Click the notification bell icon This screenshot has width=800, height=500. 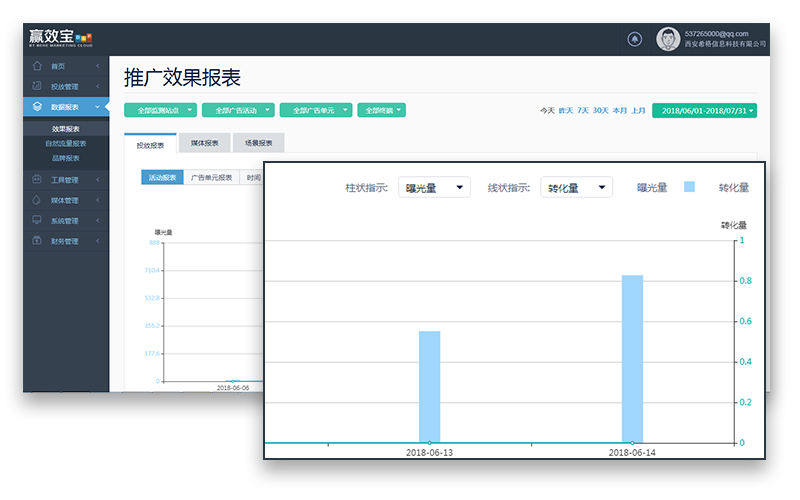634,39
